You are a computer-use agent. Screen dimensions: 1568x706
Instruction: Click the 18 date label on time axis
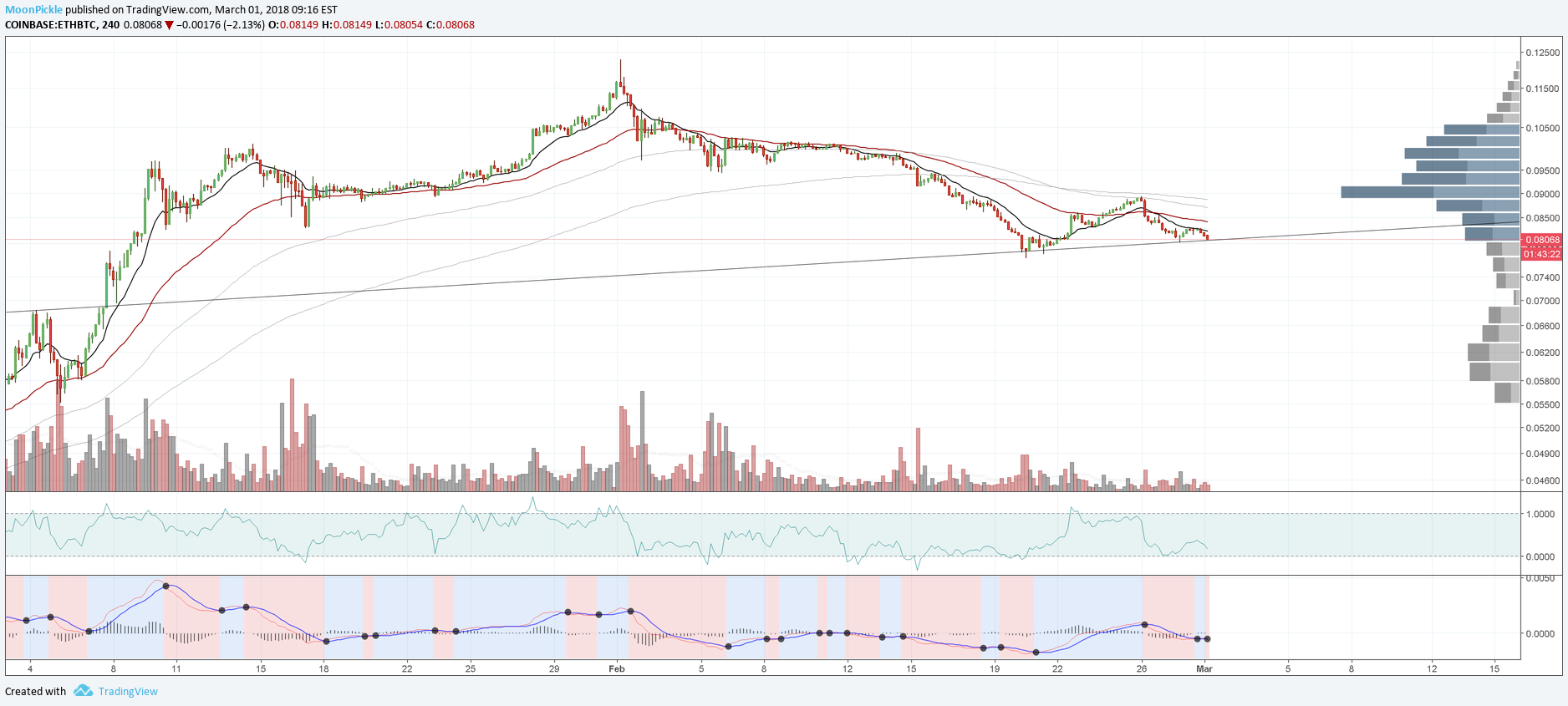tap(323, 668)
